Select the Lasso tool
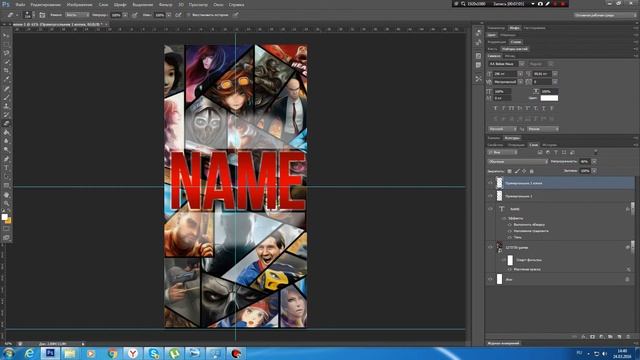 tap(6, 53)
